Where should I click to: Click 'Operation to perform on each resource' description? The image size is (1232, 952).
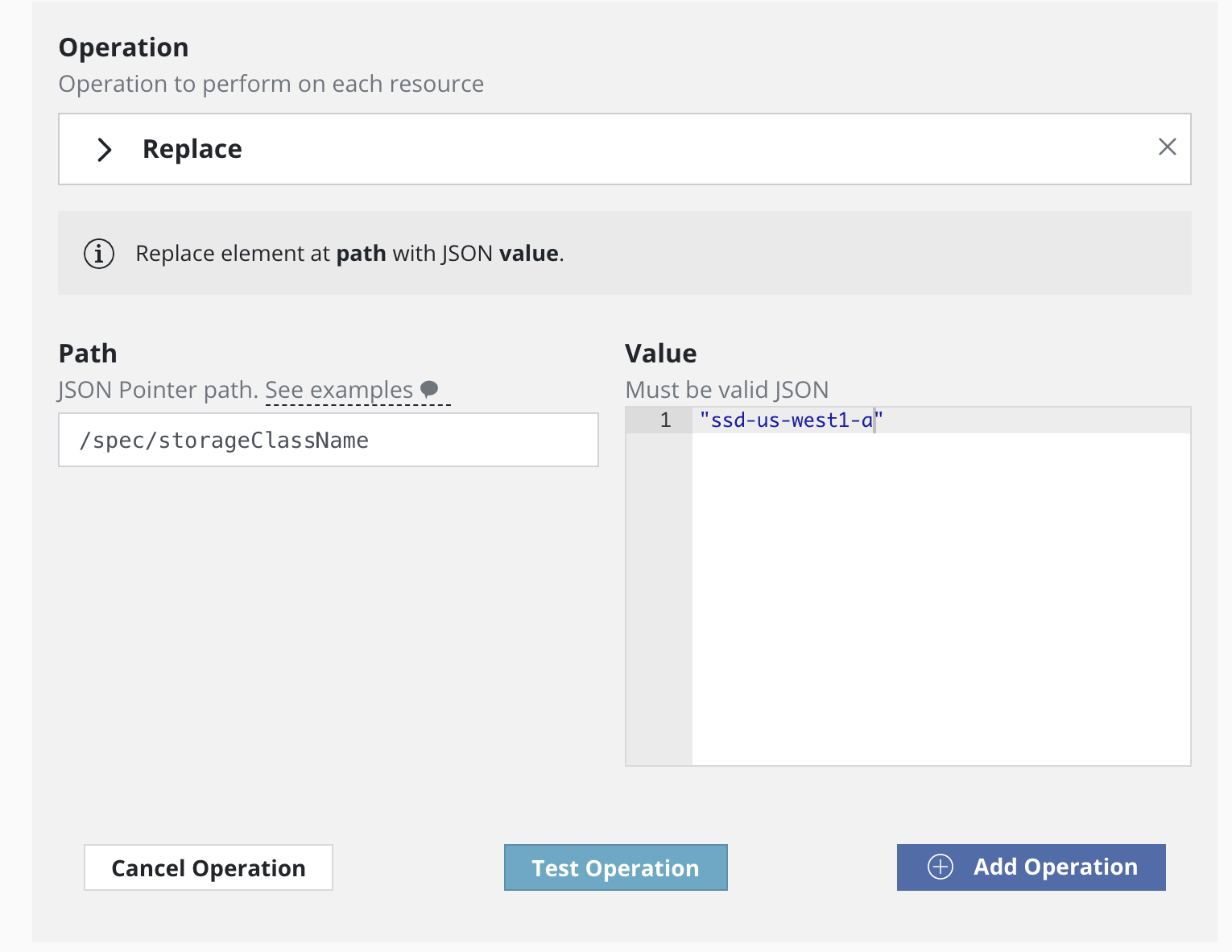coord(271,84)
